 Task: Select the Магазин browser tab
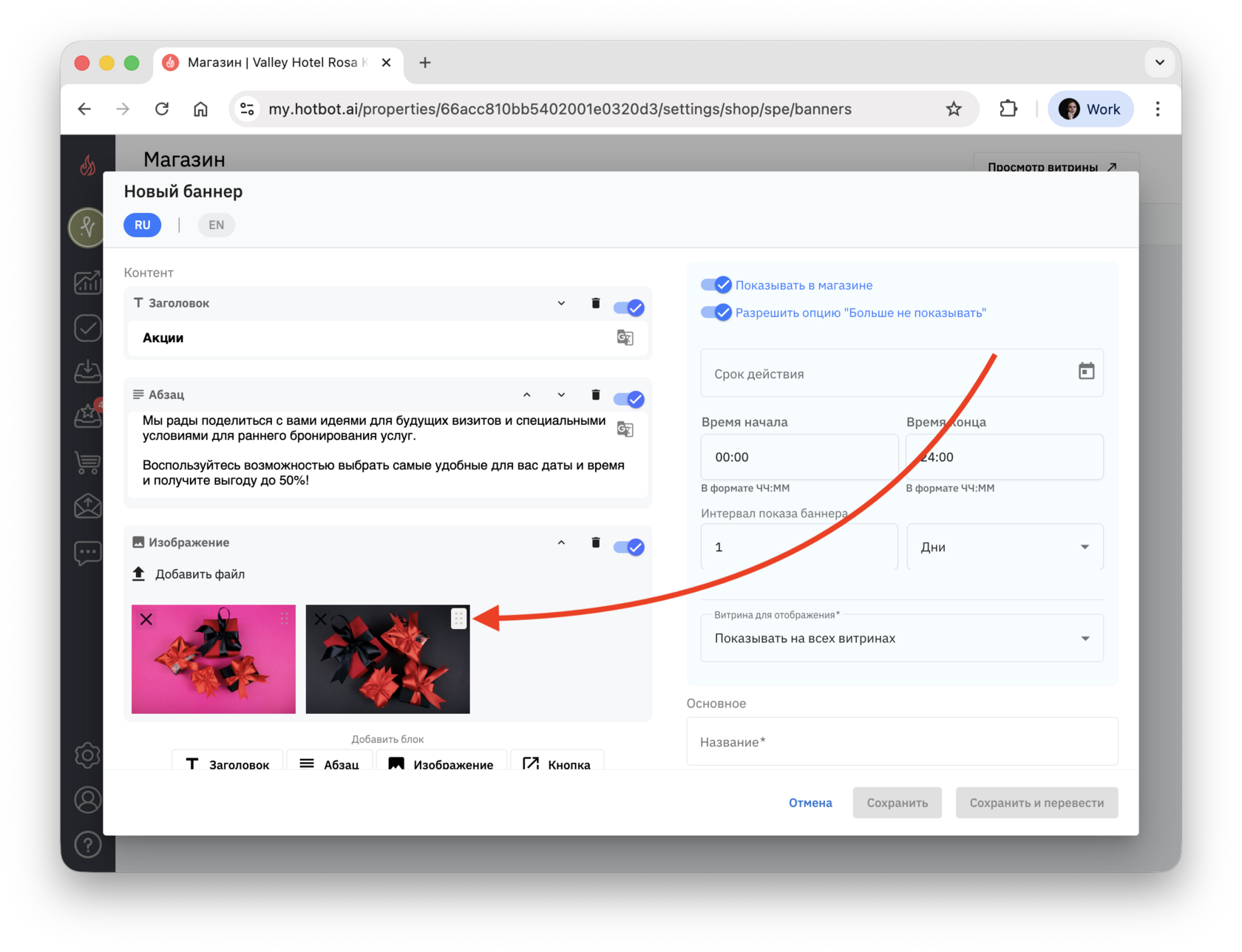(x=277, y=63)
